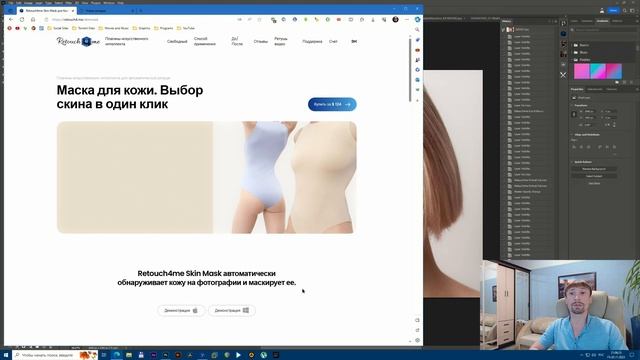Image resolution: width=640 pixels, height=360 pixels.
Task: Open Photoshop File menu
Action: 11,3
